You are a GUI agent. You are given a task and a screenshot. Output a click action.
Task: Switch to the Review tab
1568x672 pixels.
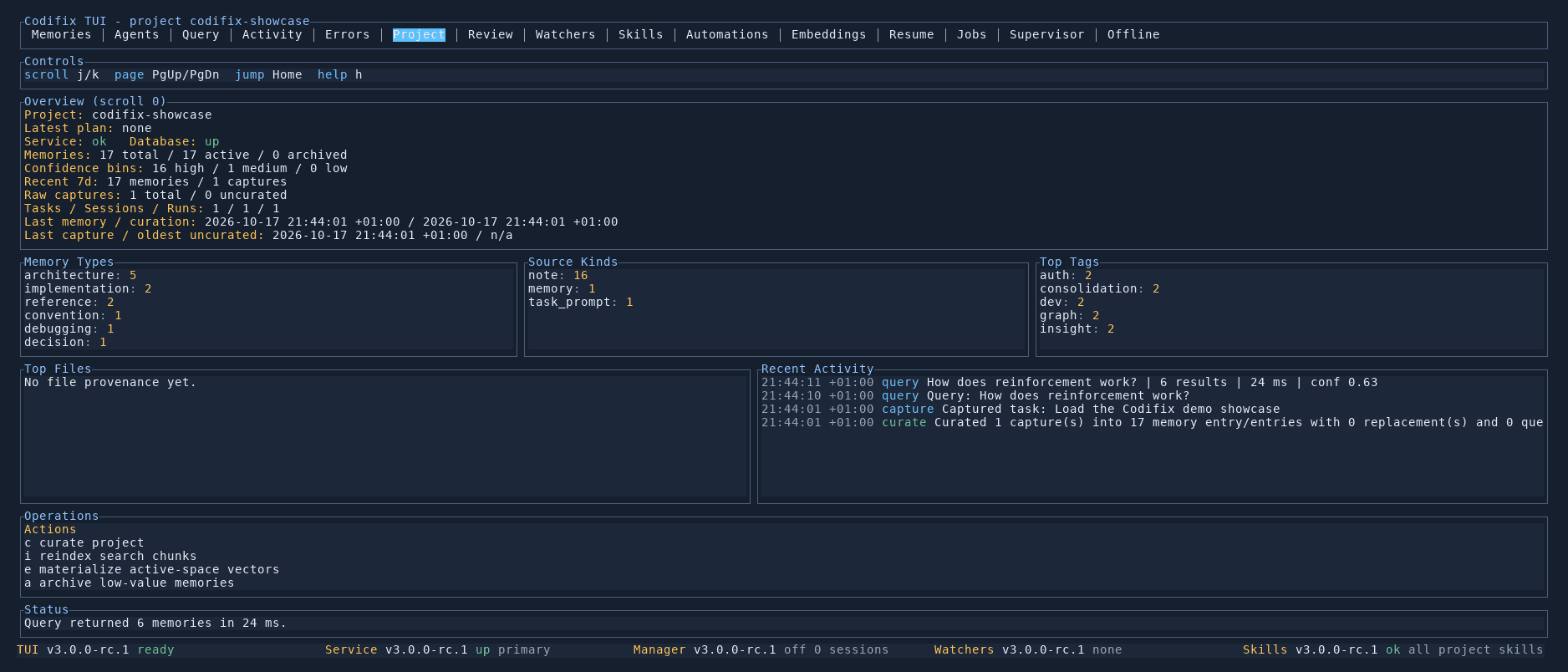point(491,34)
